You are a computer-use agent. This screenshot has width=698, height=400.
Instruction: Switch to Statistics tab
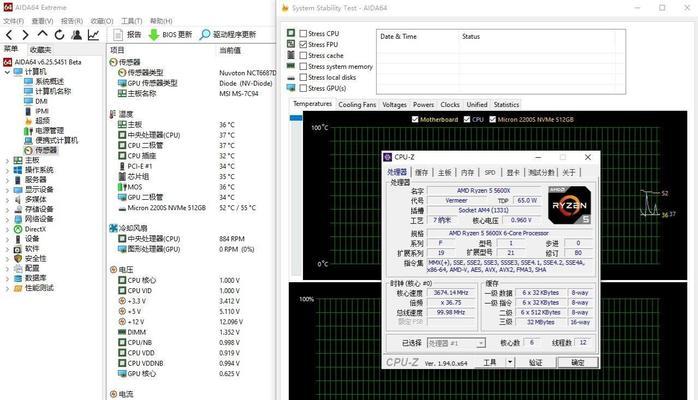pyautogui.click(x=506, y=105)
